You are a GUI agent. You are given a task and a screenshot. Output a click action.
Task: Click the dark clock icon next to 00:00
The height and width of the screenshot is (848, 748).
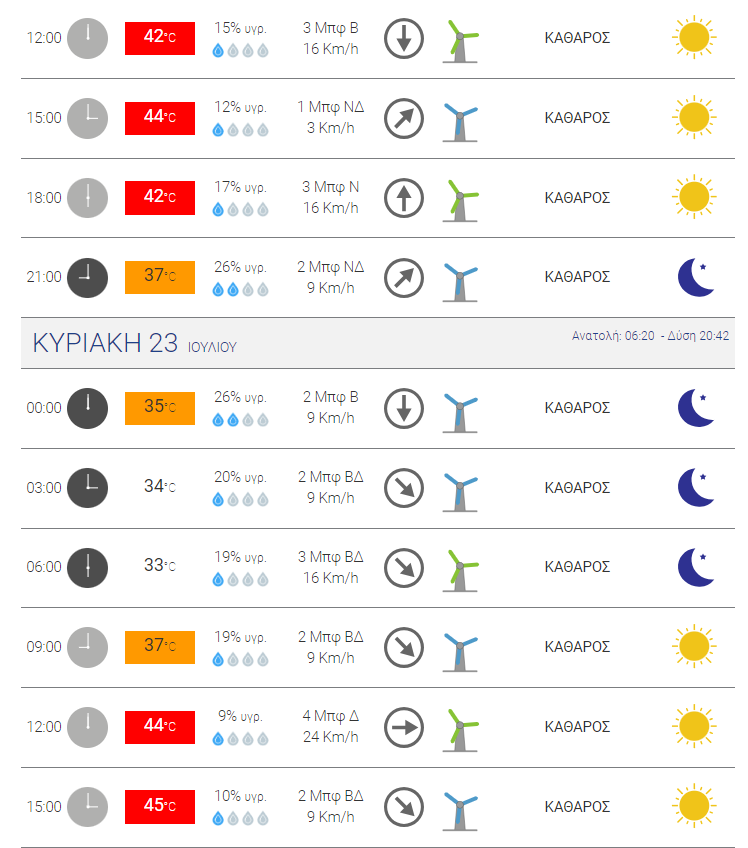pos(87,408)
